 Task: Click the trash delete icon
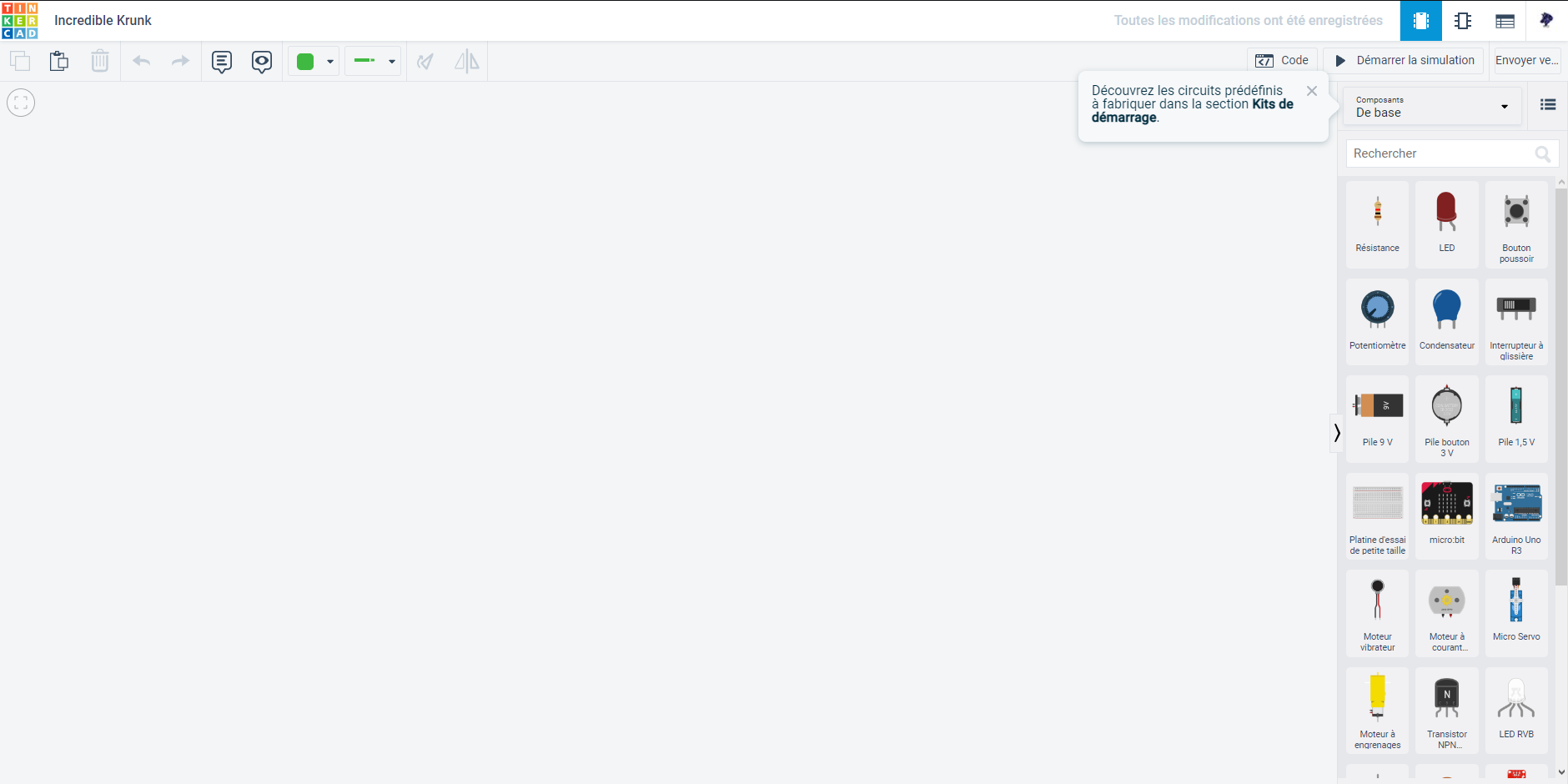coord(100,61)
